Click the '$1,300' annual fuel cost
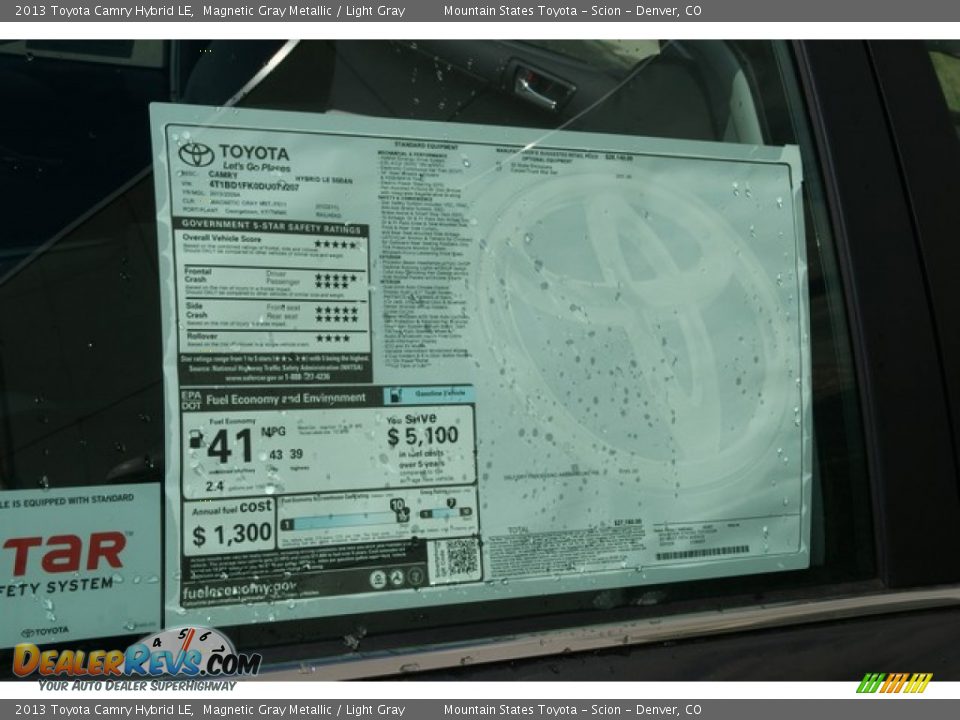 pyautogui.click(x=232, y=534)
